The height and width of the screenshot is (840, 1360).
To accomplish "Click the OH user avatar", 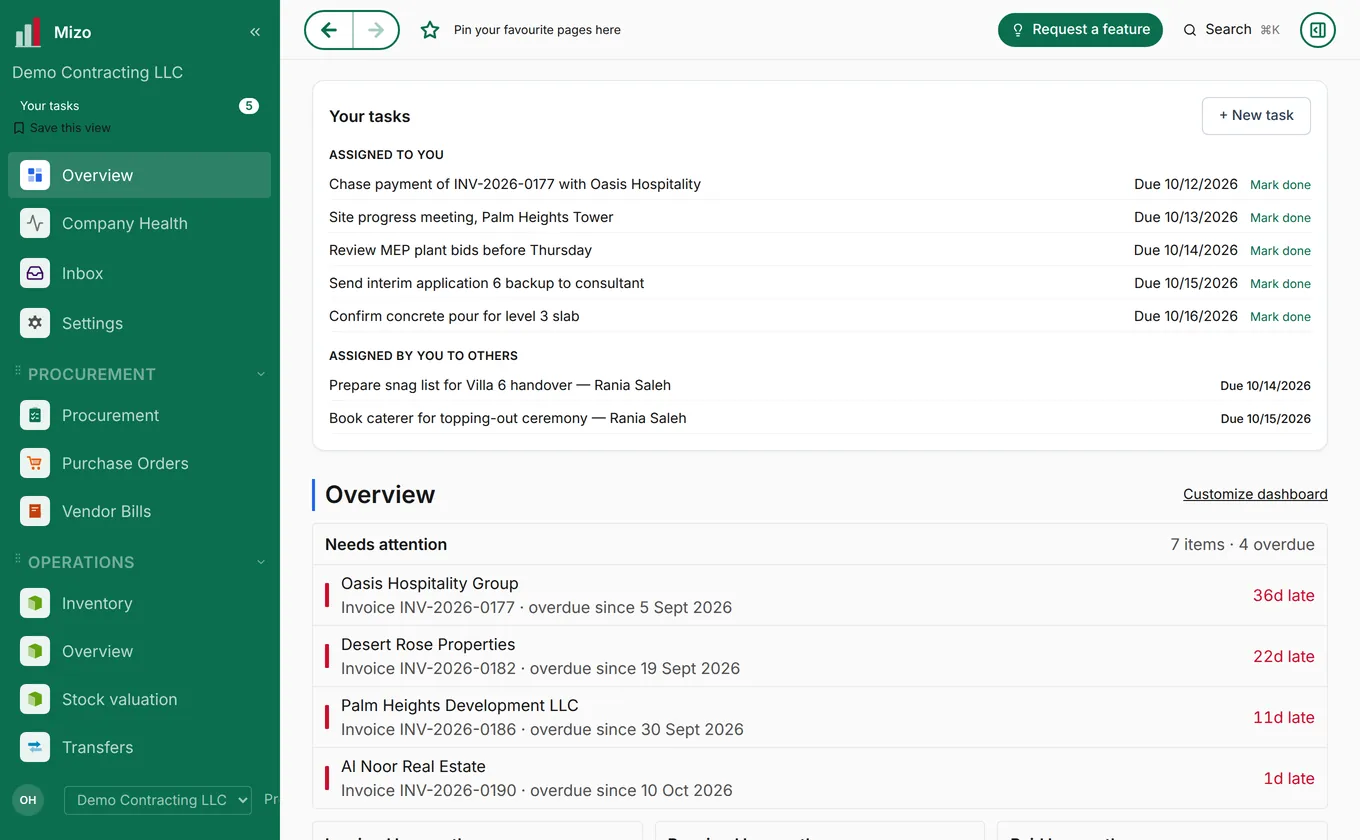I will coord(28,800).
